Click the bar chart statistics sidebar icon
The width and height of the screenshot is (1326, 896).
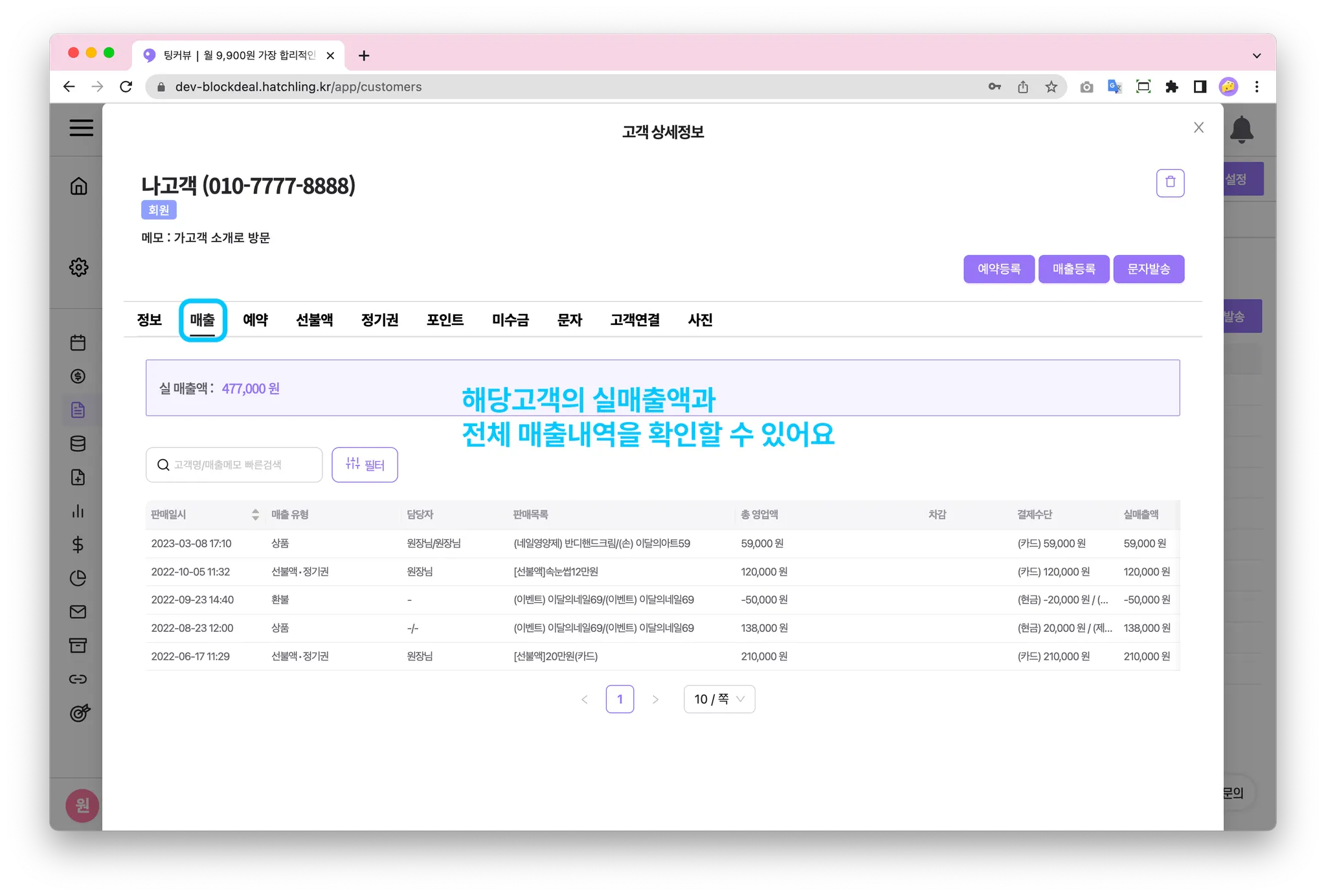(78, 511)
